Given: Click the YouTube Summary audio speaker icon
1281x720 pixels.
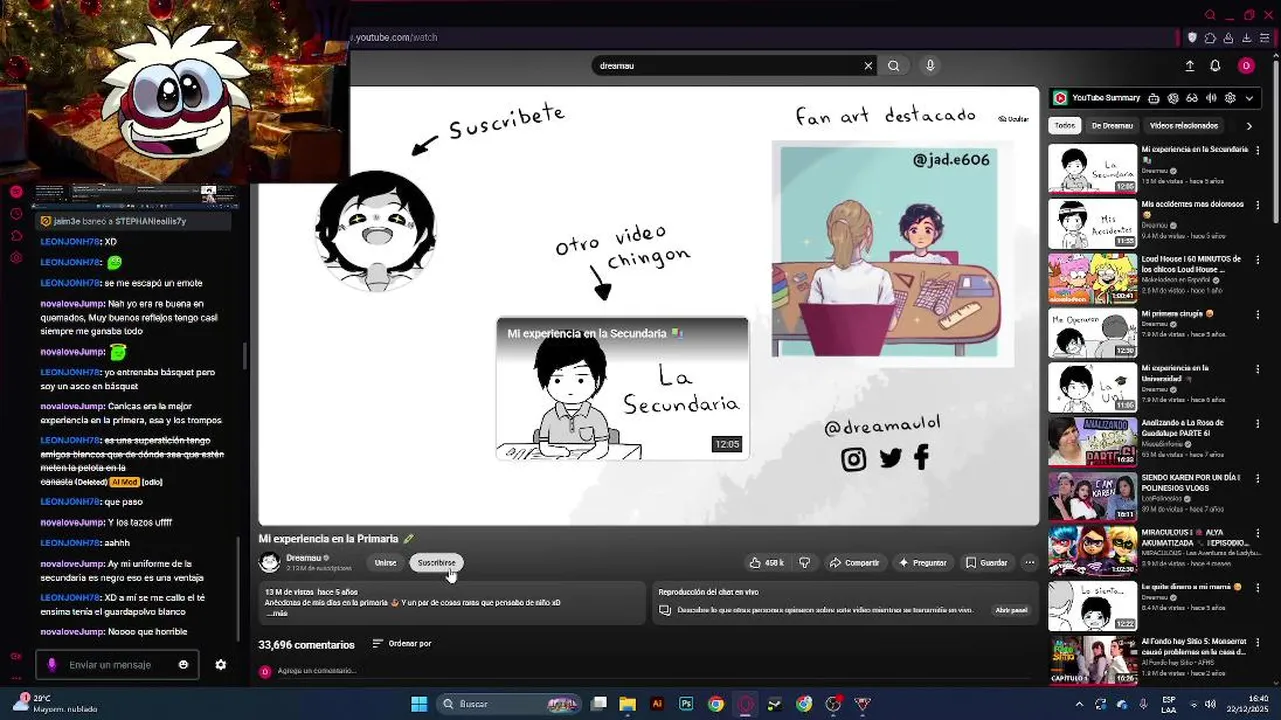Looking at the screenshot, I should 1211,98.
